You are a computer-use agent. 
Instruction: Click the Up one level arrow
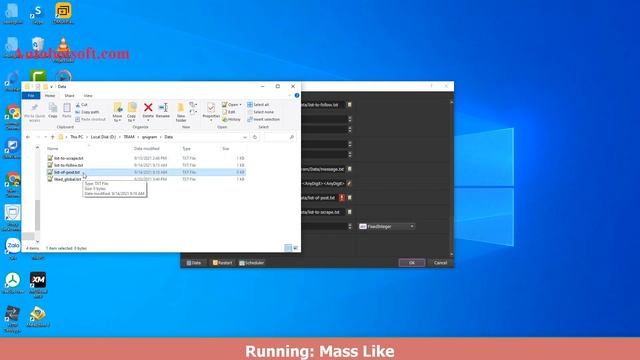pos(53,137)
